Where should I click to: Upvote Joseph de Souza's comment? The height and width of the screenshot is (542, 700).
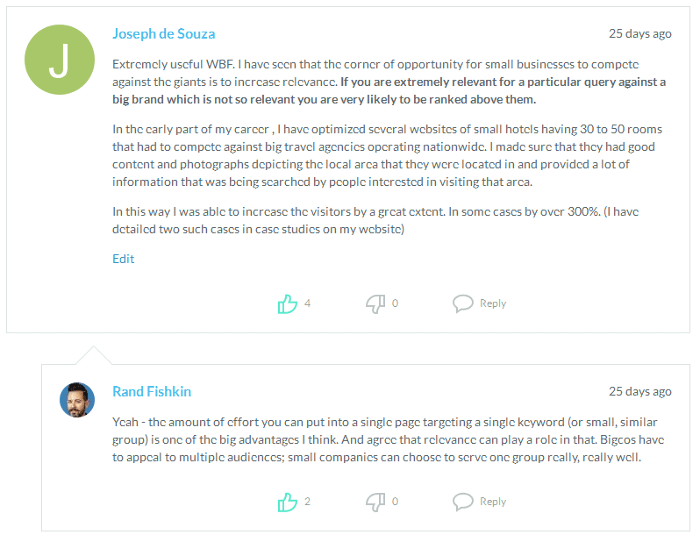(288, 303)
